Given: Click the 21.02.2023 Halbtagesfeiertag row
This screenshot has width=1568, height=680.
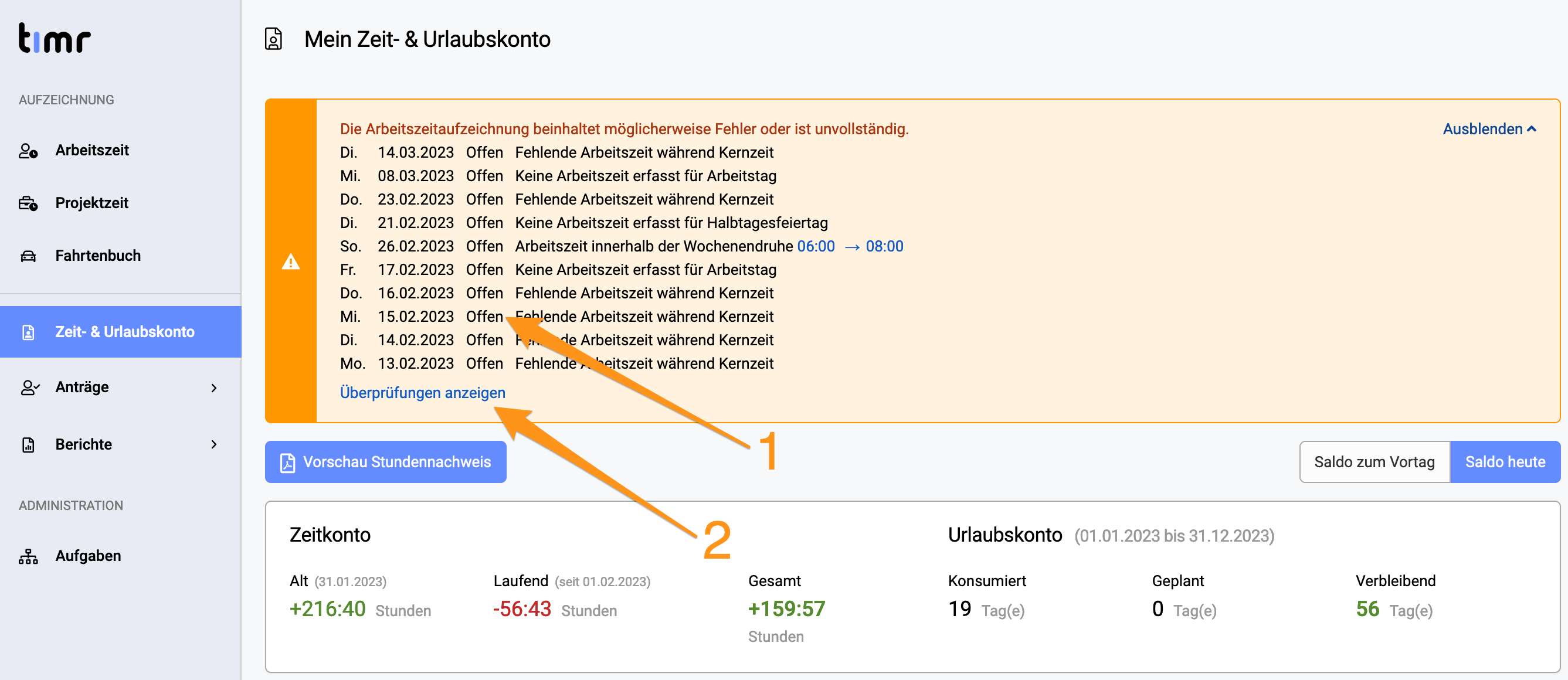Looking at the screenshot, I should click(x=583, y=223).
